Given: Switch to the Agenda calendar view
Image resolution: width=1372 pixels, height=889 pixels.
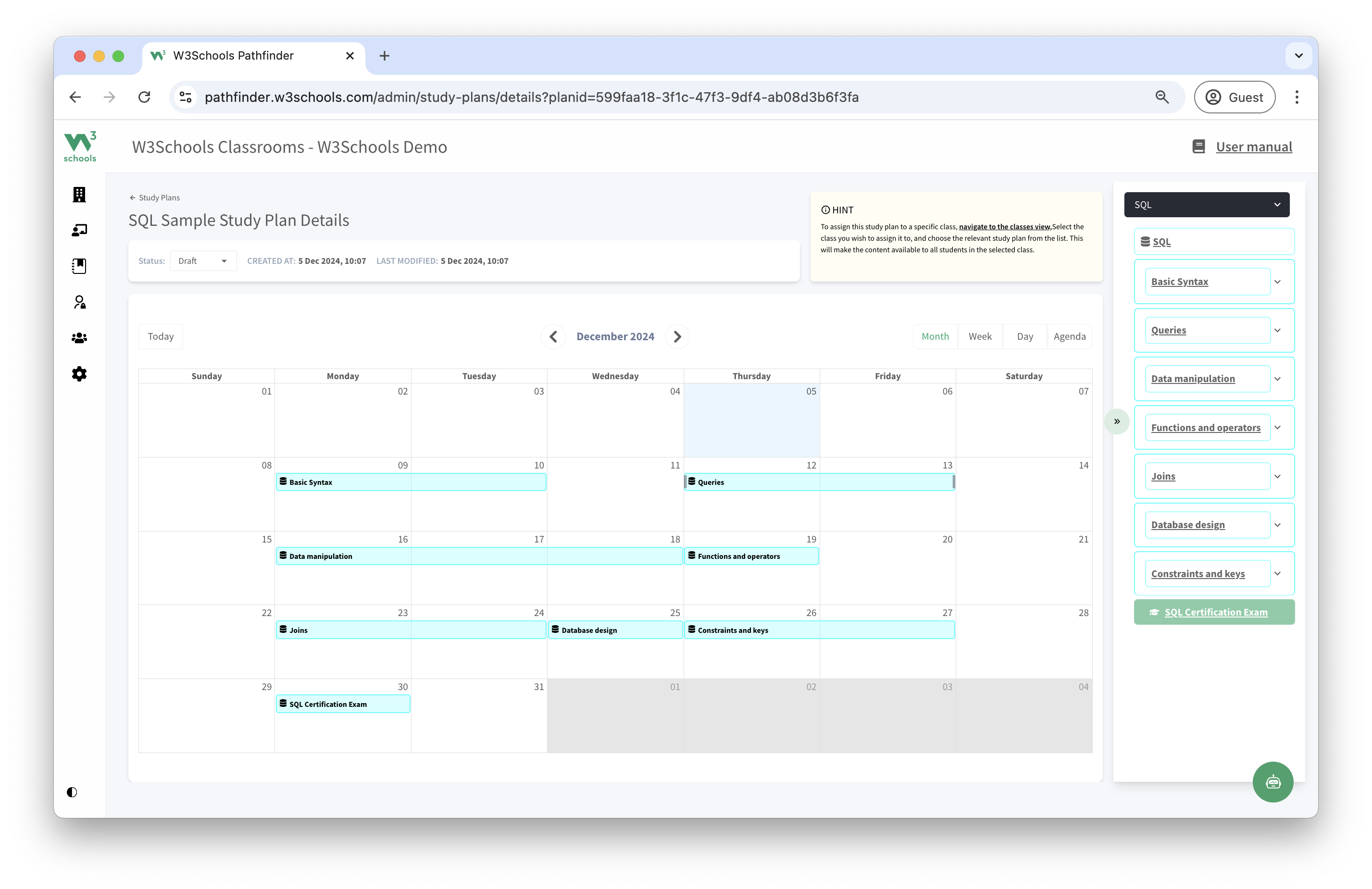Looking at the screenshot, I should [1069, 336].
